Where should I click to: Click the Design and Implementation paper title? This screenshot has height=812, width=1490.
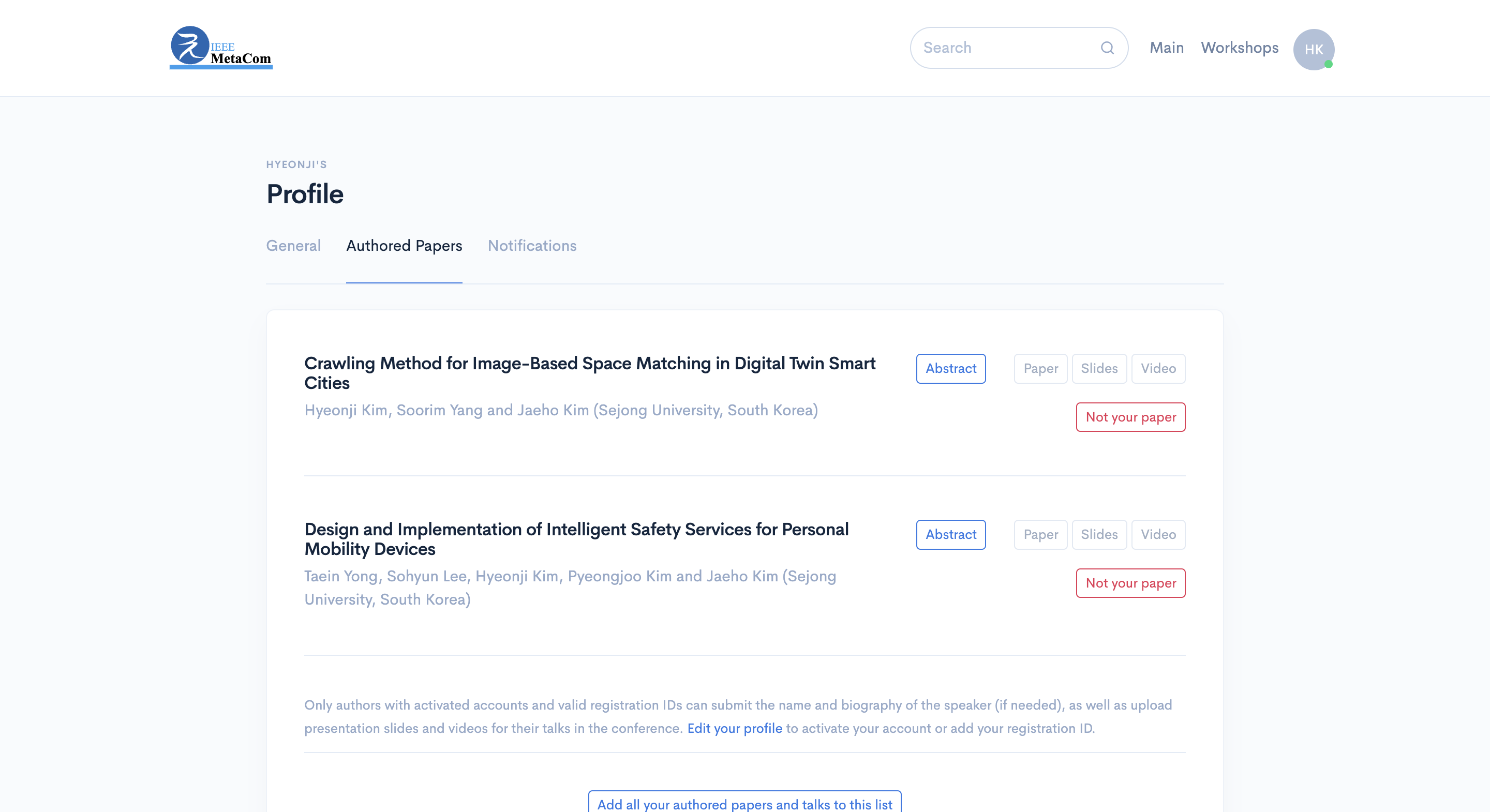(576, 539)
